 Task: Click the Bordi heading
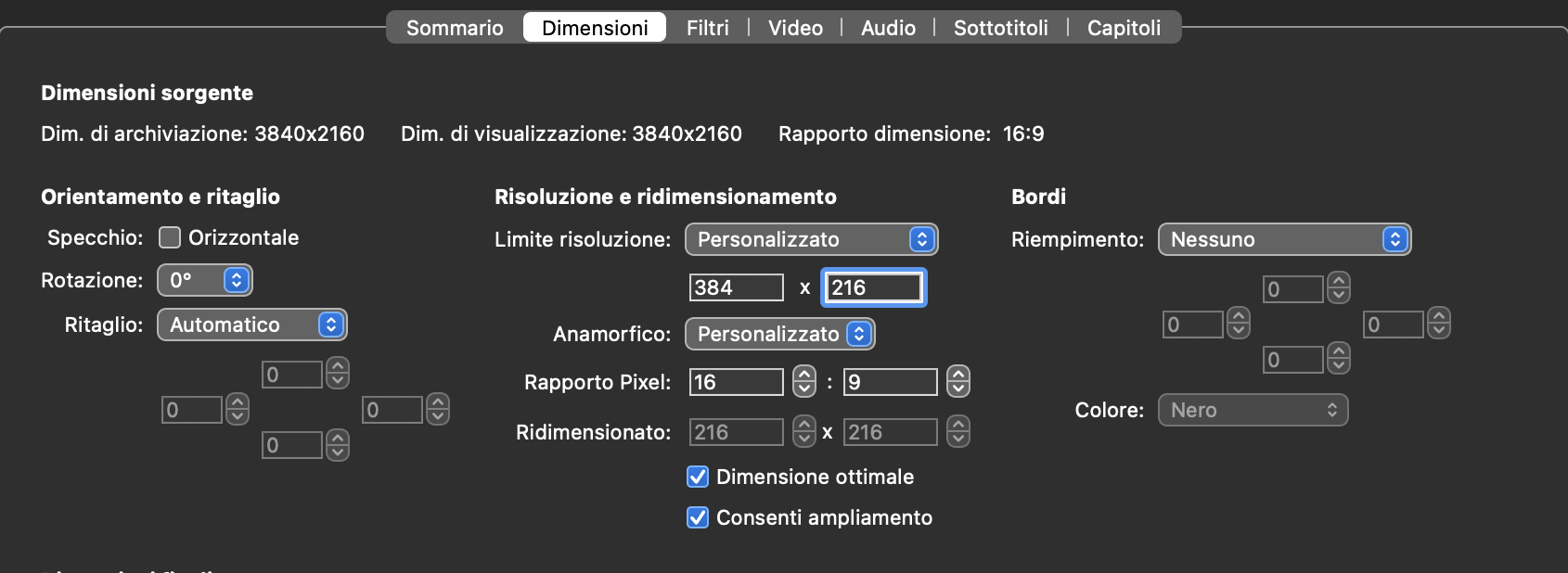point(1038,197)
